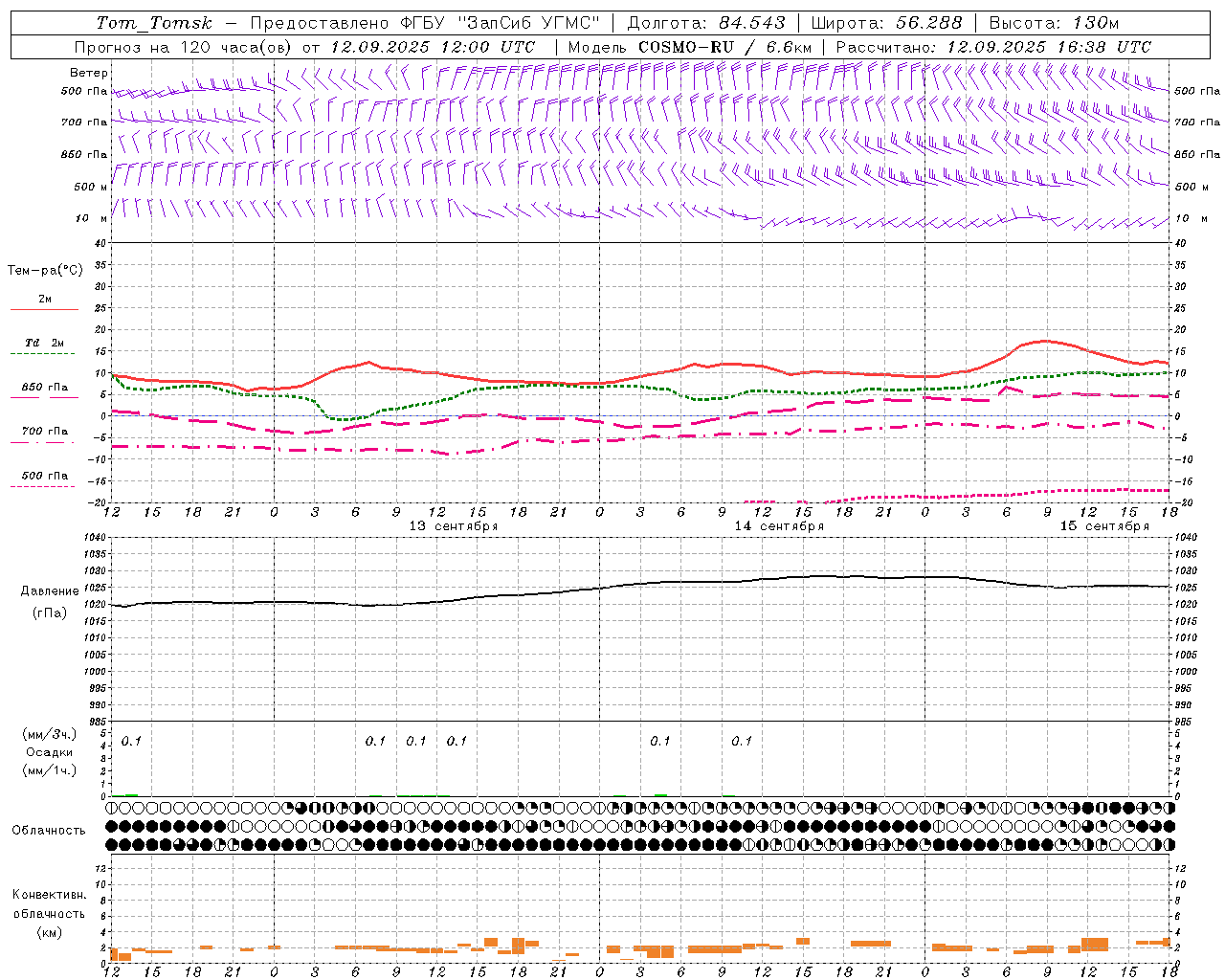The image size is (1225, 980).
Task: Click the Конвективн. convective cloud label
Action: (x=49, y=895)
